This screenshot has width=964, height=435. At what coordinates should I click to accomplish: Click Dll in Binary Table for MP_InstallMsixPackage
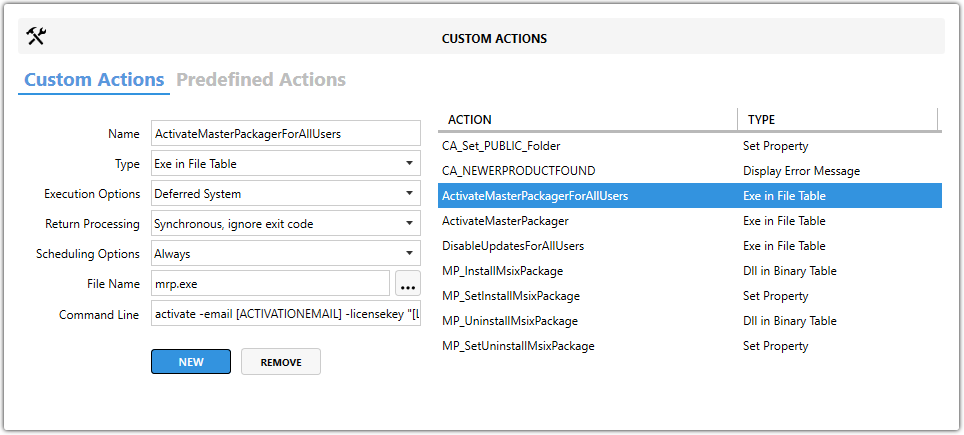click(x=789, y=271)
